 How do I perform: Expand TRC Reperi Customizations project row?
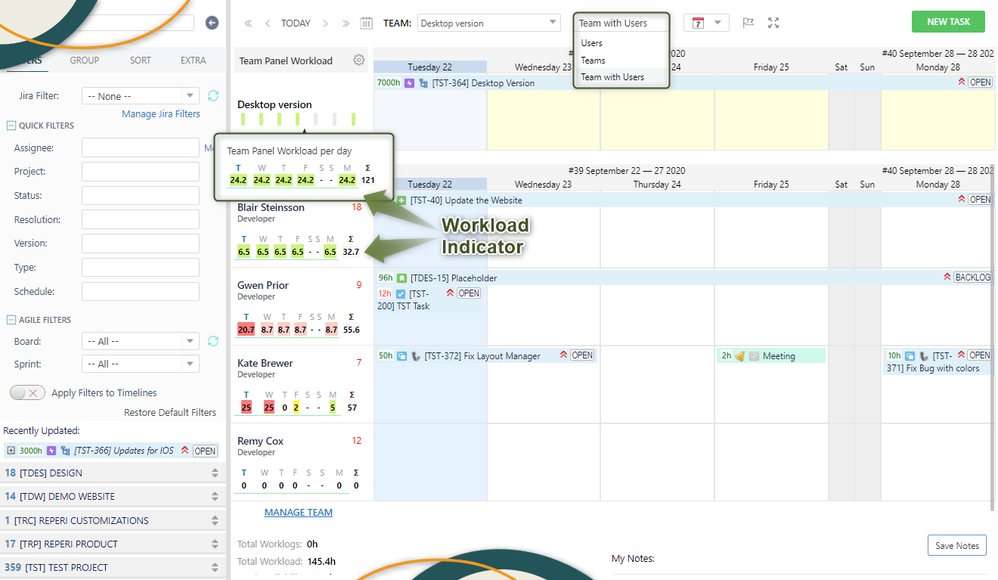coord(214,520)
